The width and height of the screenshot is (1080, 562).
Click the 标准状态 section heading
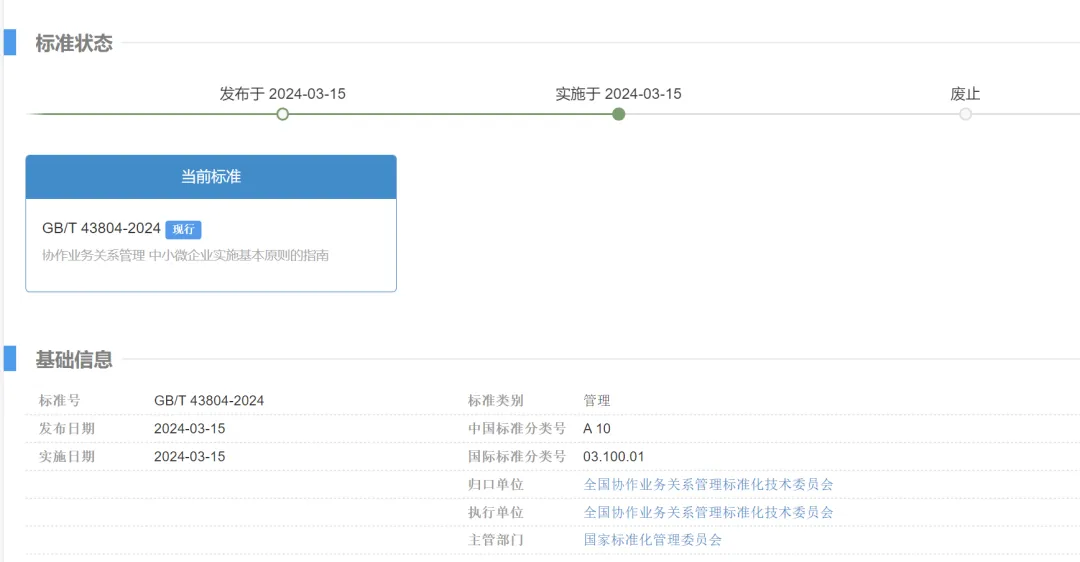(74, 43)
